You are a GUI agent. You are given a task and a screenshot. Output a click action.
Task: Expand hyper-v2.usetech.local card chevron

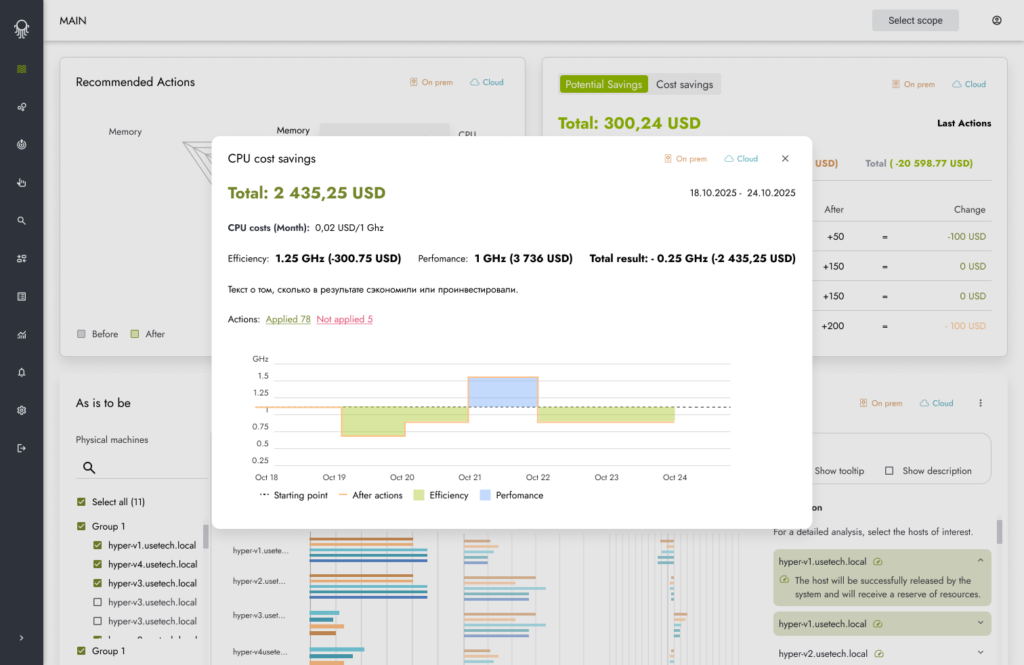pos(980,653)
